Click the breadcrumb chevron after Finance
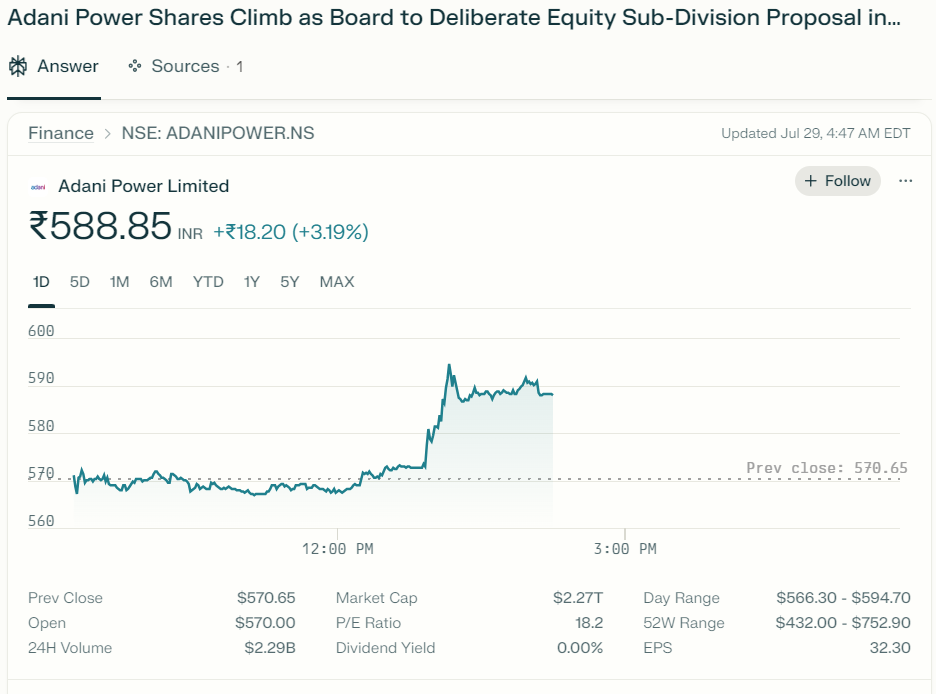This screenshot has width=936, height=694. tap(107, 134)
